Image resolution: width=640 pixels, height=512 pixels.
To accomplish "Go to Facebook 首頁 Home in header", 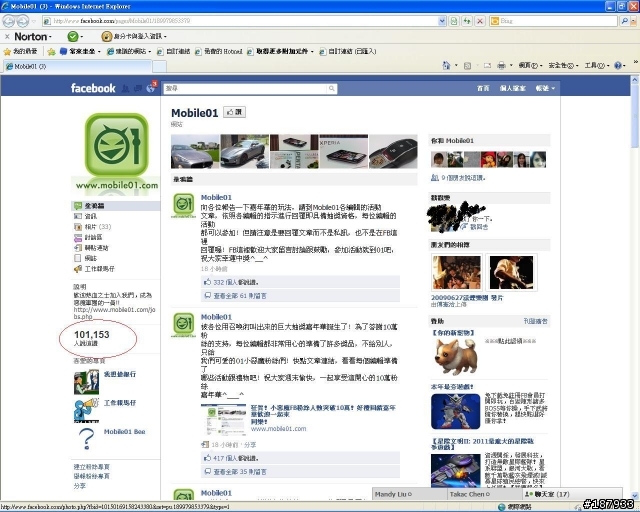I will coord(483,88).
